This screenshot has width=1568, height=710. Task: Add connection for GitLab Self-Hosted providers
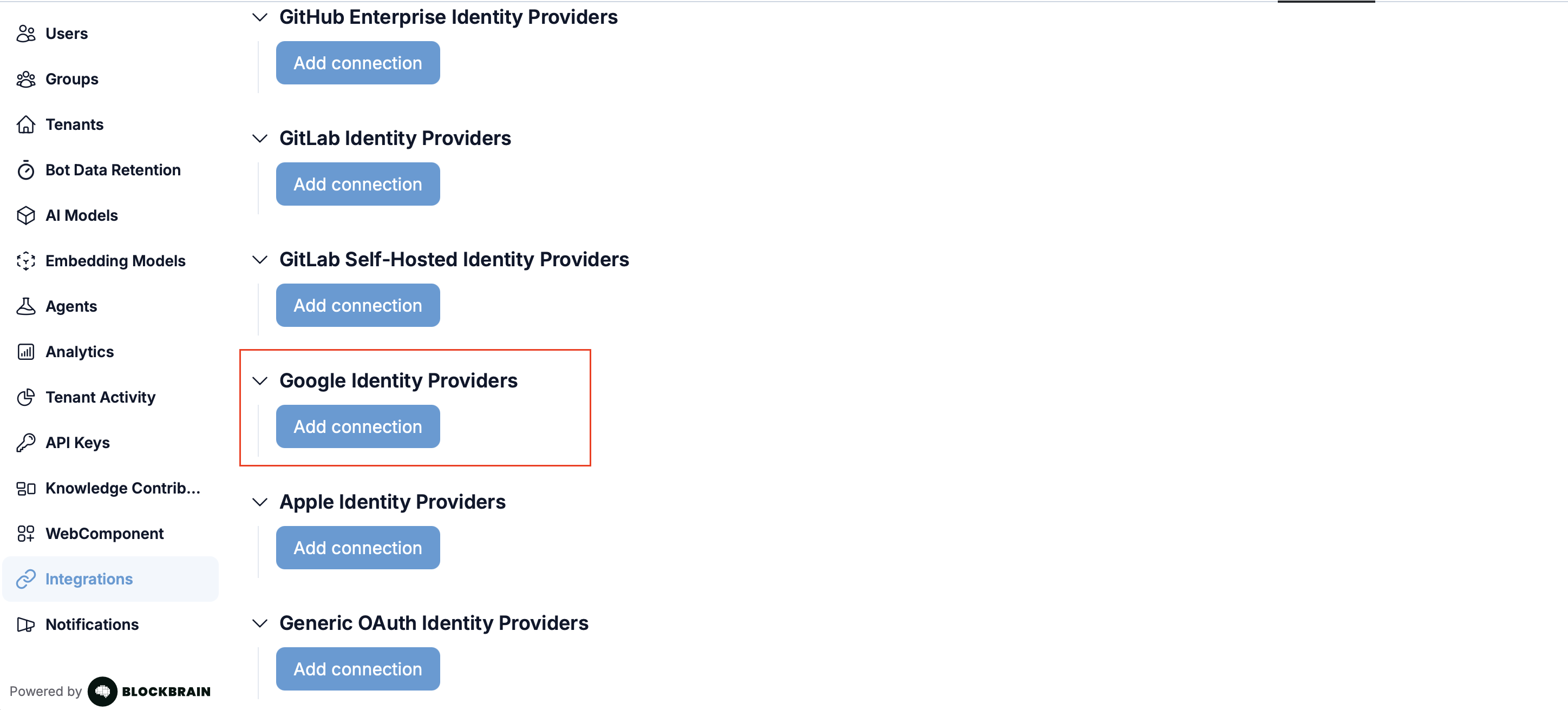click(x=358, y=305)
